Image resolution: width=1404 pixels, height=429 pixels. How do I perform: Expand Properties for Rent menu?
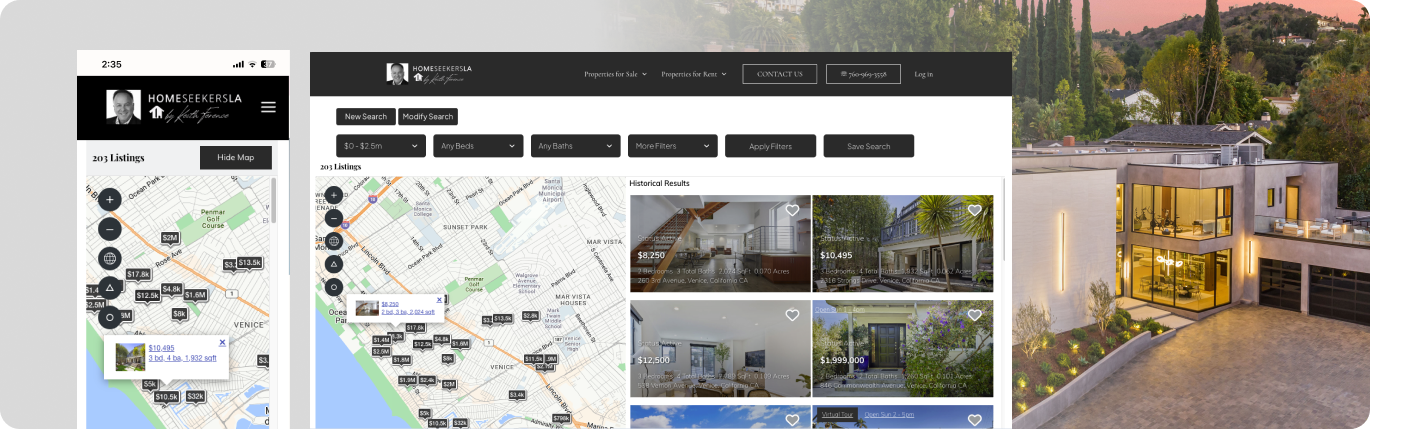[693, 74]
